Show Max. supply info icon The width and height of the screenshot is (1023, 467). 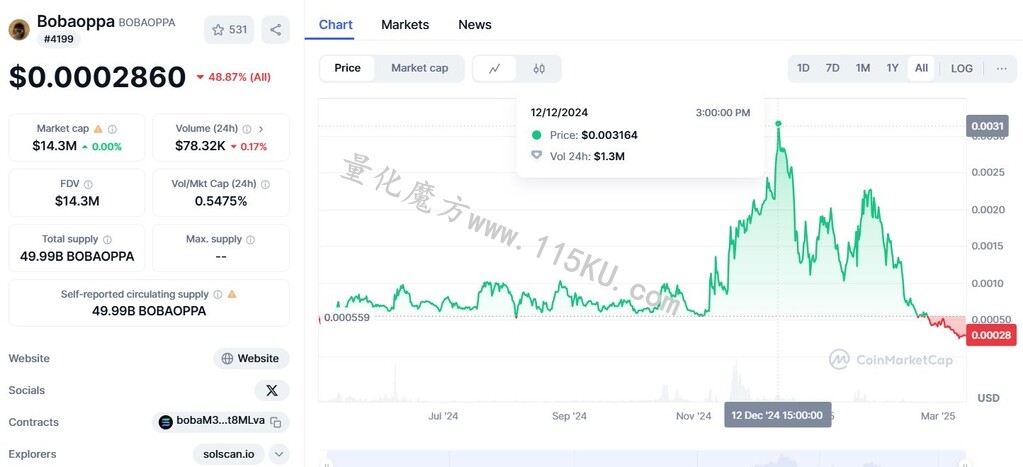pyautogui.click(x=251, y=239)
